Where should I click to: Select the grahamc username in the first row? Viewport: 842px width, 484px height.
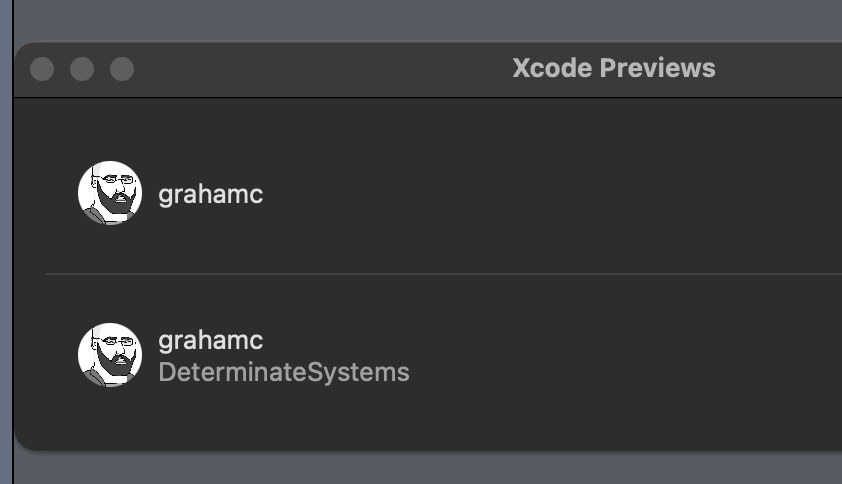(x=210, y=194)
